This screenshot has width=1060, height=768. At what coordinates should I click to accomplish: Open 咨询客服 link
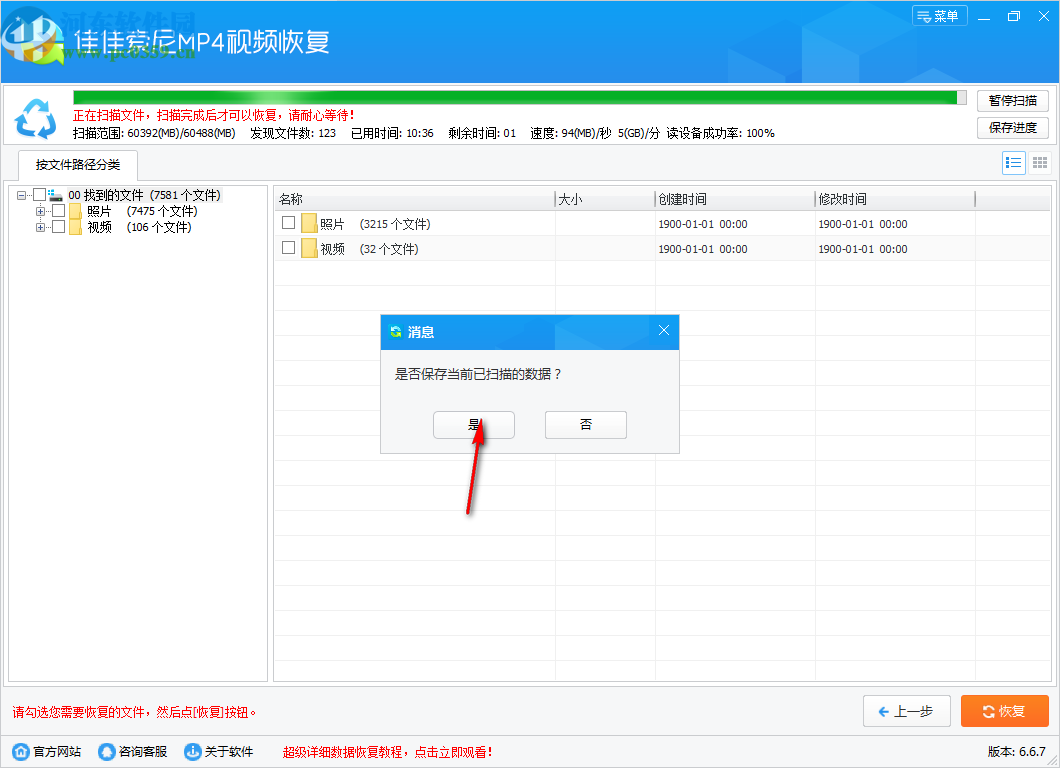[132, 752]
